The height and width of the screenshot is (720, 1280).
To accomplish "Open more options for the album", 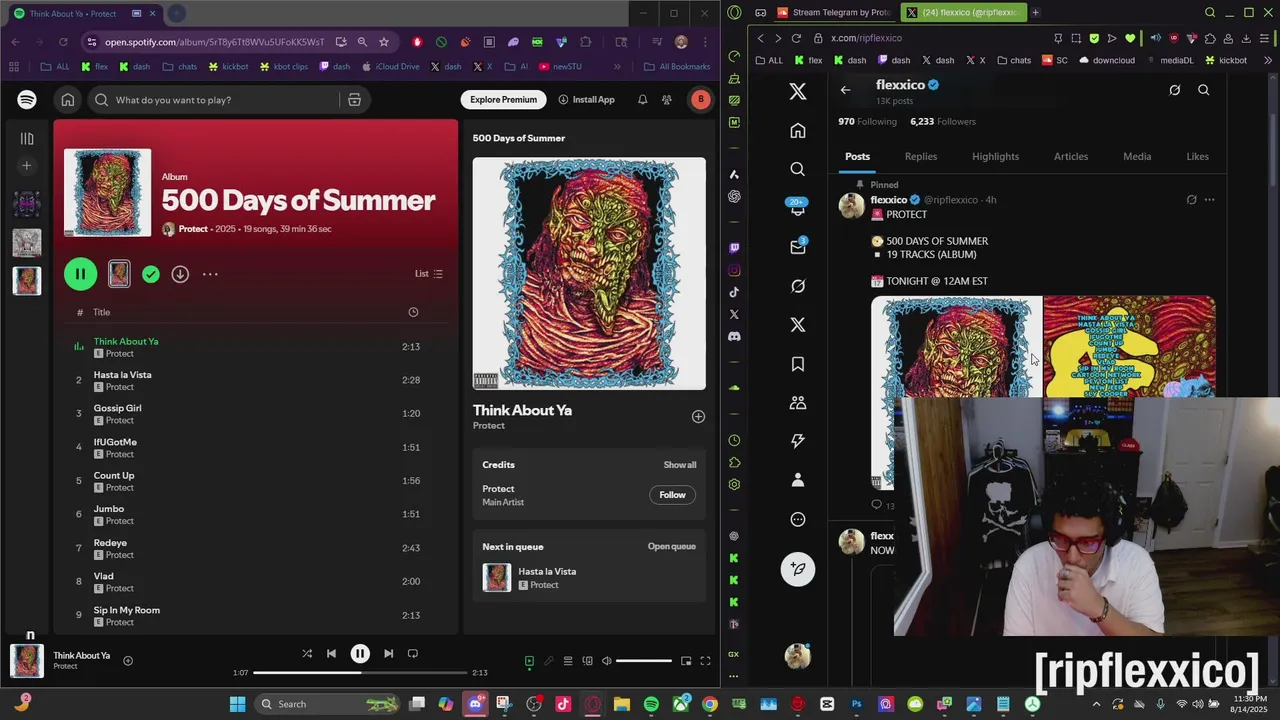I will click(x=210, y=274).
